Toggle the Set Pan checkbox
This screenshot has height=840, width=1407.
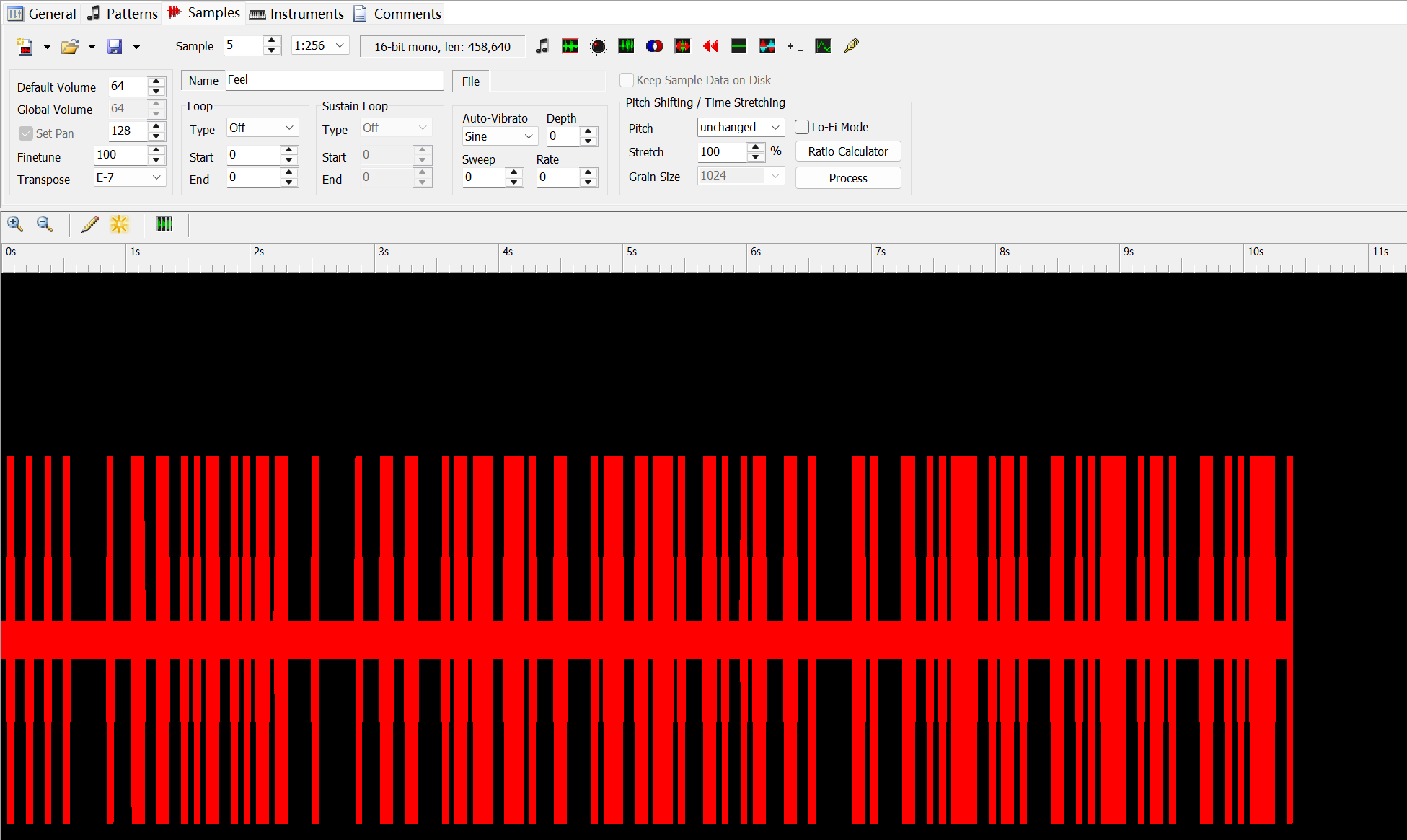26,133
